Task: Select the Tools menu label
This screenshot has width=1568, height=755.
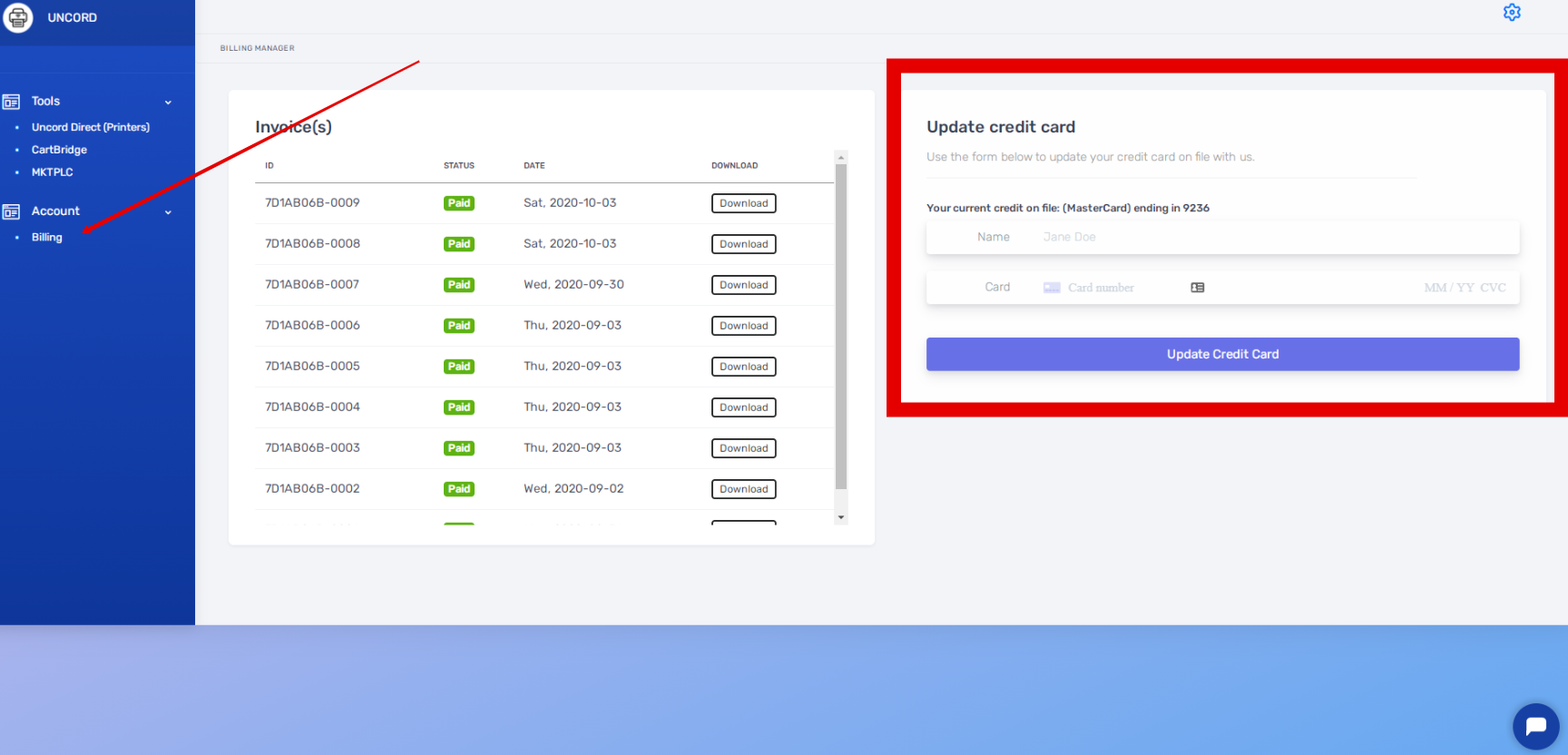Action: pos(45,102)
